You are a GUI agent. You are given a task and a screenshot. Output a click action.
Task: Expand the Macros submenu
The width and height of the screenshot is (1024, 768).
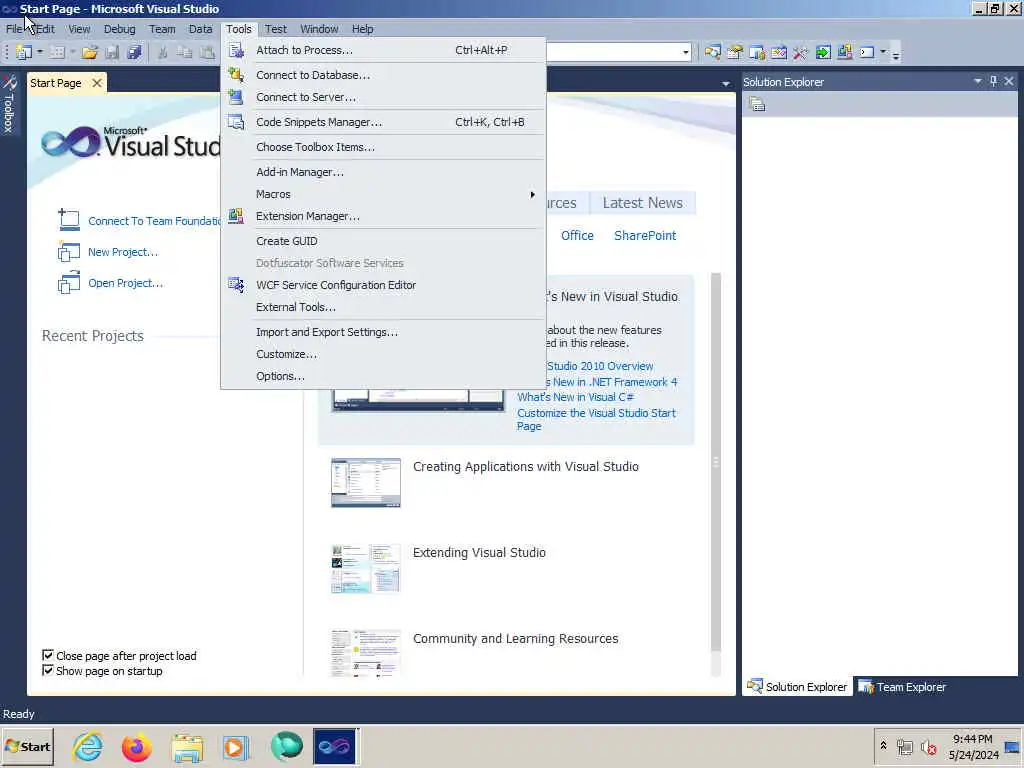coord(383,195)
